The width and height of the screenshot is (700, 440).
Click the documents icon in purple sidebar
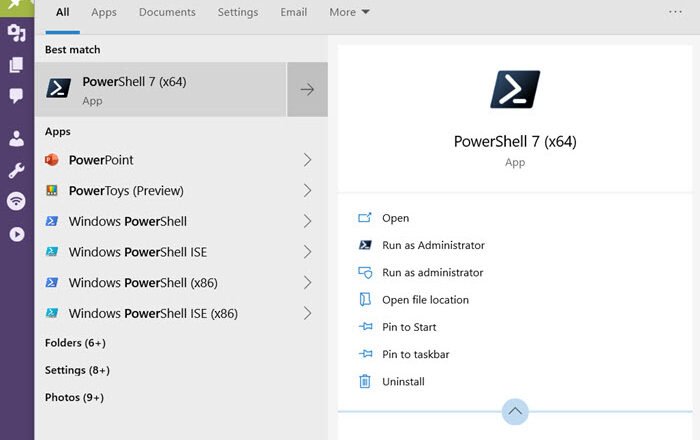tap(16, 65)
